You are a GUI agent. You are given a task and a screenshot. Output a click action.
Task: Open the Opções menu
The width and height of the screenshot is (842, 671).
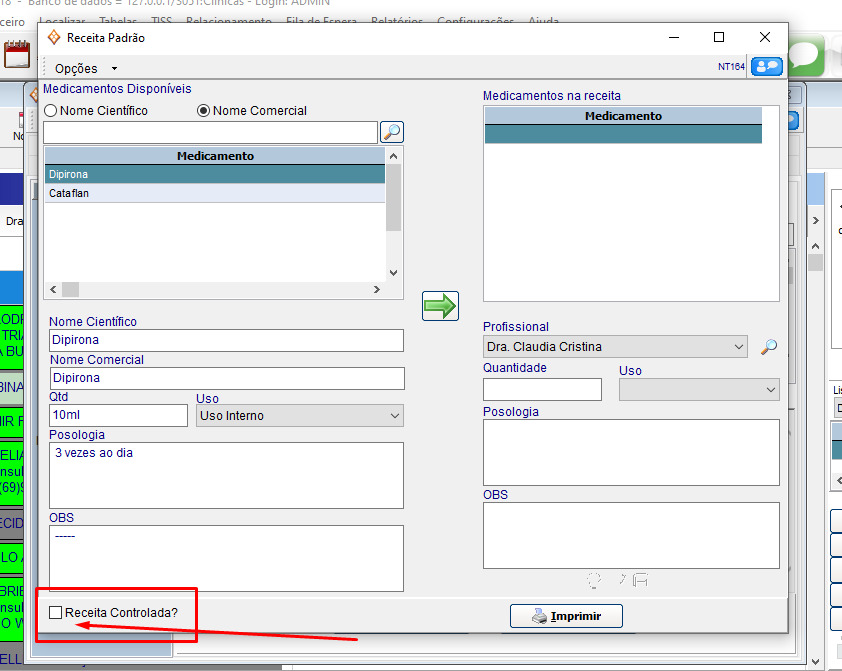tap(85, 68)
